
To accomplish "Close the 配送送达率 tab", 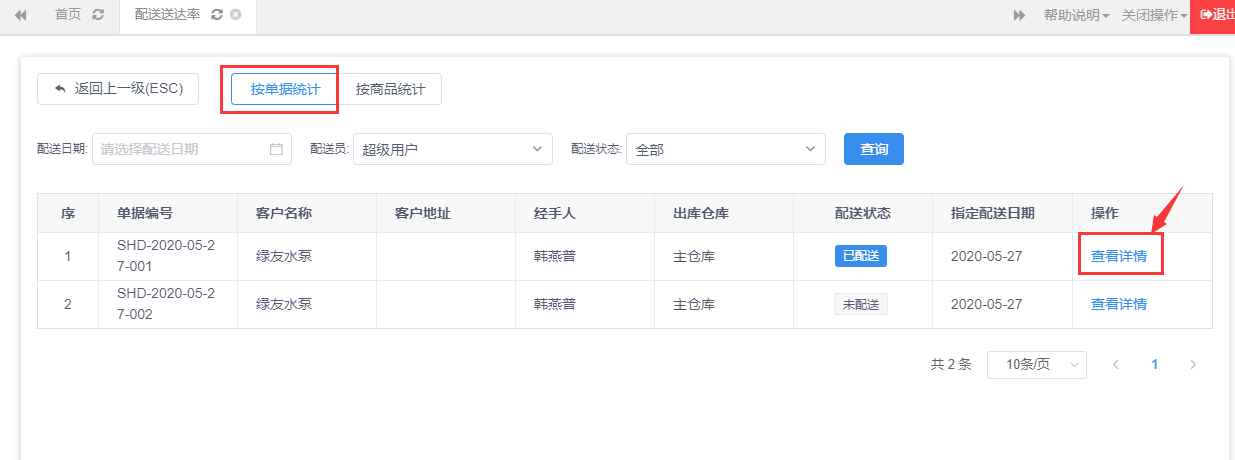I will click(x=236, y=15).
